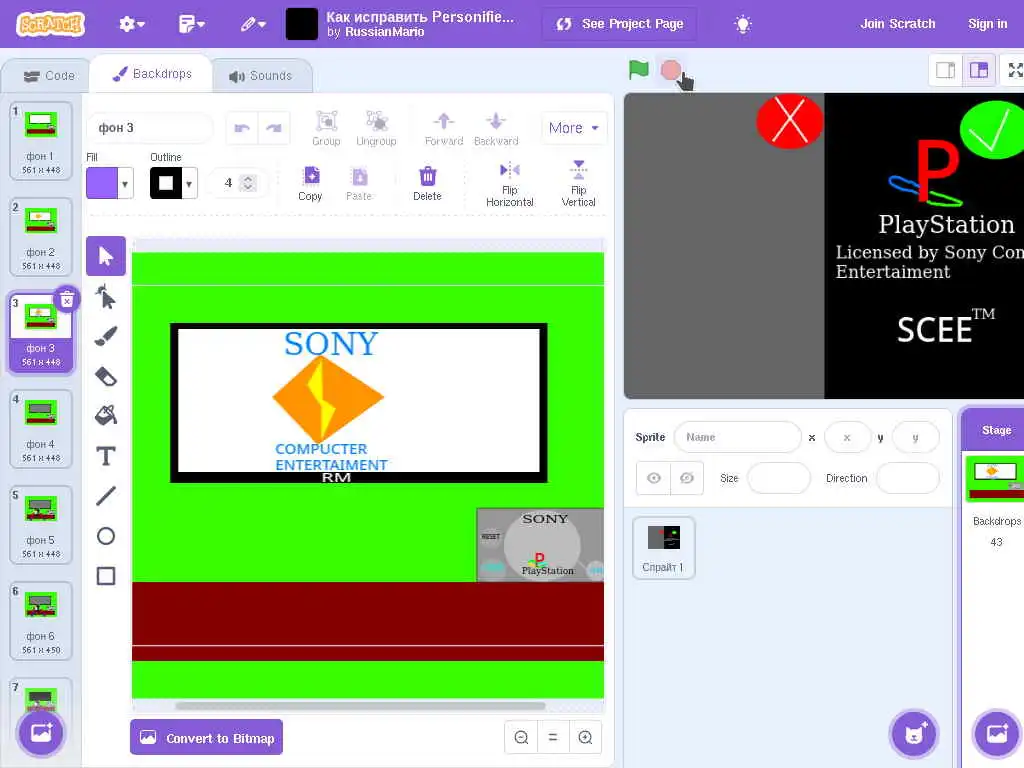
Task: Open the Edit pencil dropdown
Action: tap(253, 24)
